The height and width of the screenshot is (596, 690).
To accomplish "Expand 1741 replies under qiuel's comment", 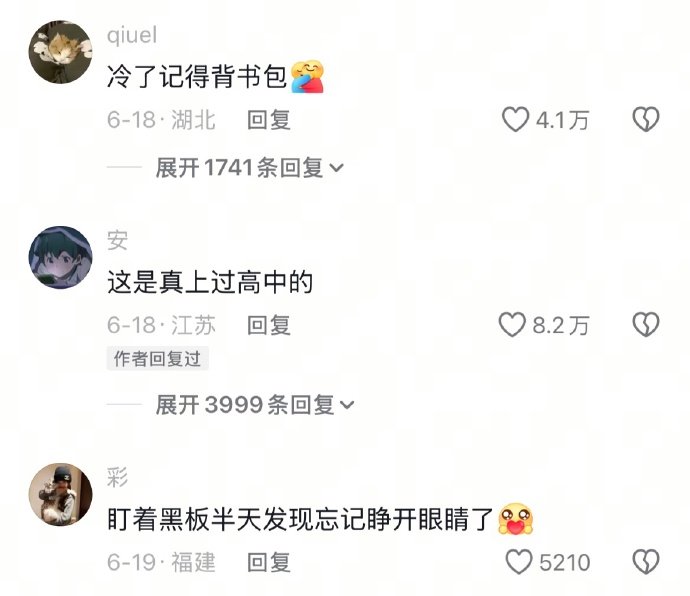I will click(x=250, y=168).
